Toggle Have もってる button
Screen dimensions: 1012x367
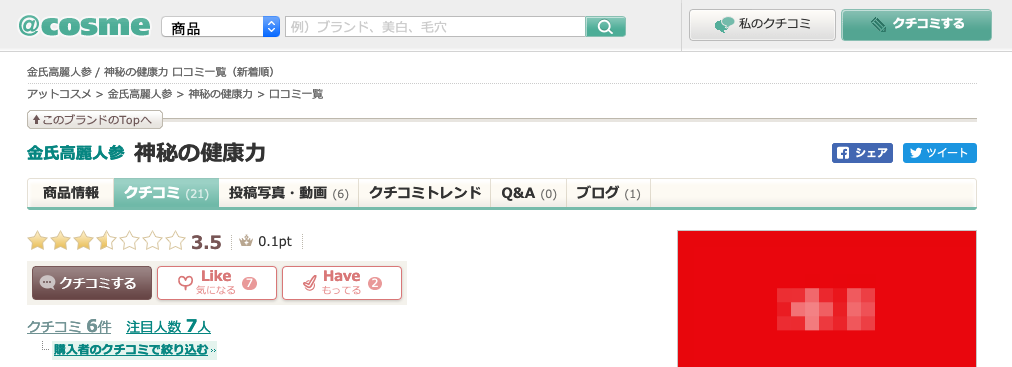342,283
